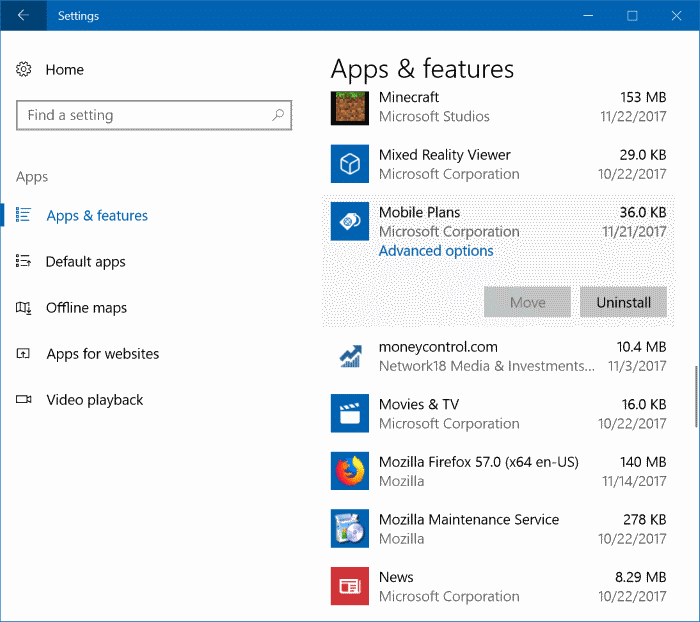This screenshot has height=622, width=700.
Task: Select the Minecraft entry name
Action: point(408,97)
